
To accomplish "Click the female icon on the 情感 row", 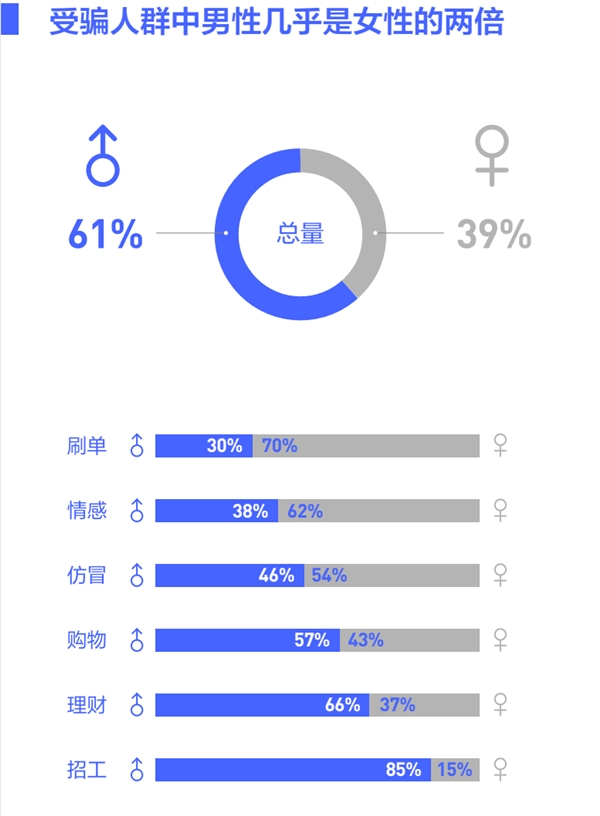I will pyautogui.click(x=501, y=510).
